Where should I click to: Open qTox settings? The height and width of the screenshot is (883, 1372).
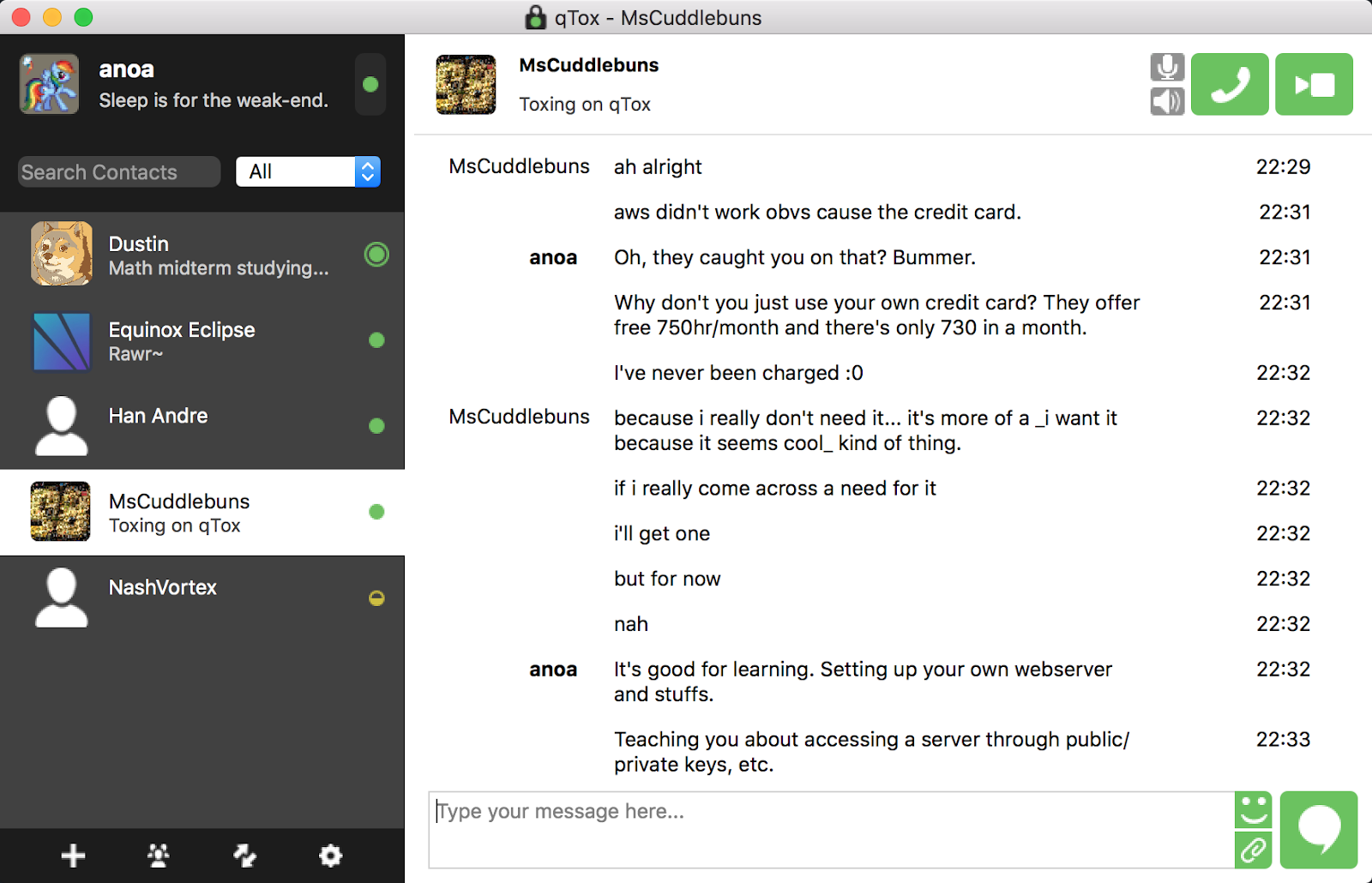(330, 855)
